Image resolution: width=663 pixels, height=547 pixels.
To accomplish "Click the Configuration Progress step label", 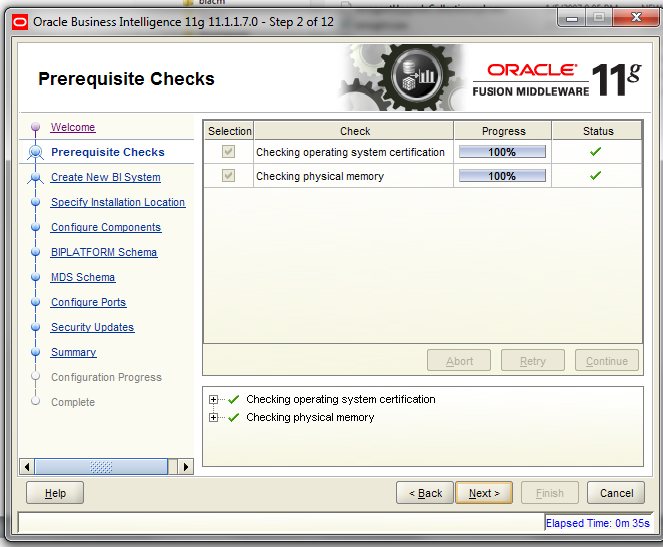I will [106, 377].
